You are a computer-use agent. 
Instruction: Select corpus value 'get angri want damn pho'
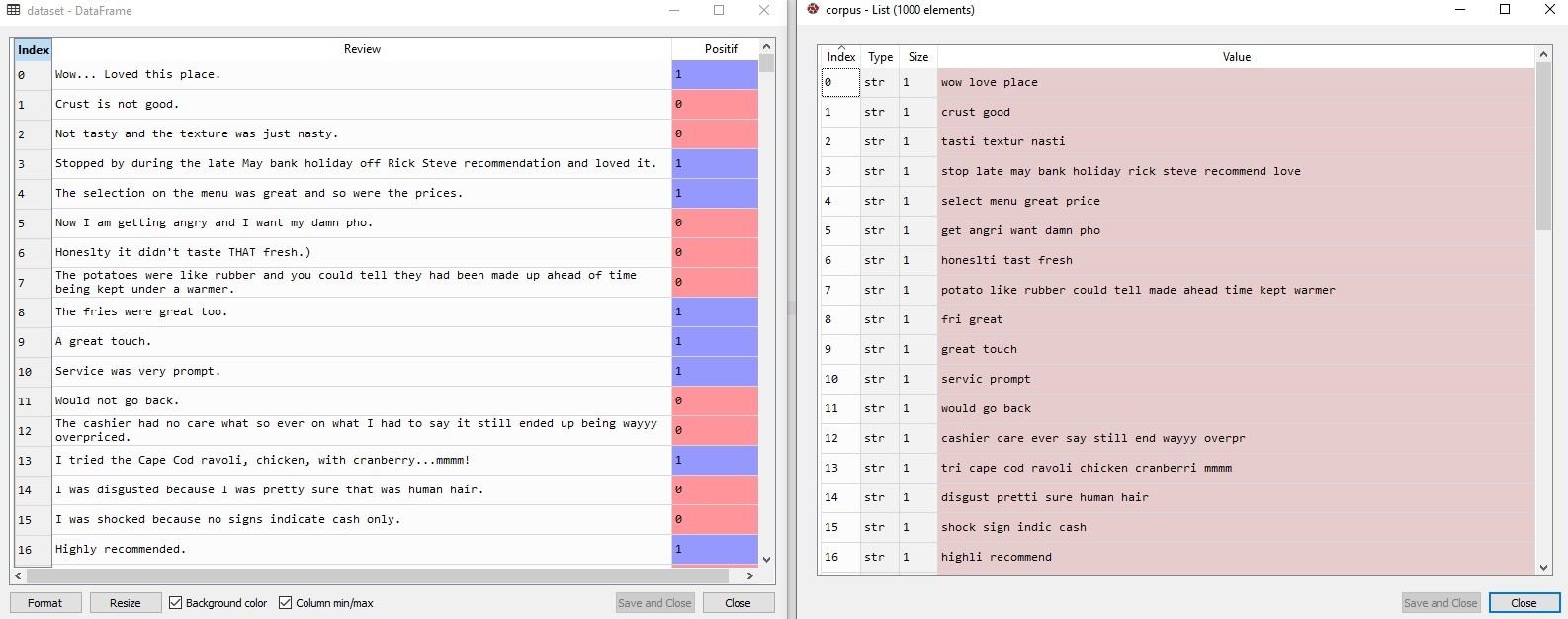tap(1236, 231)
